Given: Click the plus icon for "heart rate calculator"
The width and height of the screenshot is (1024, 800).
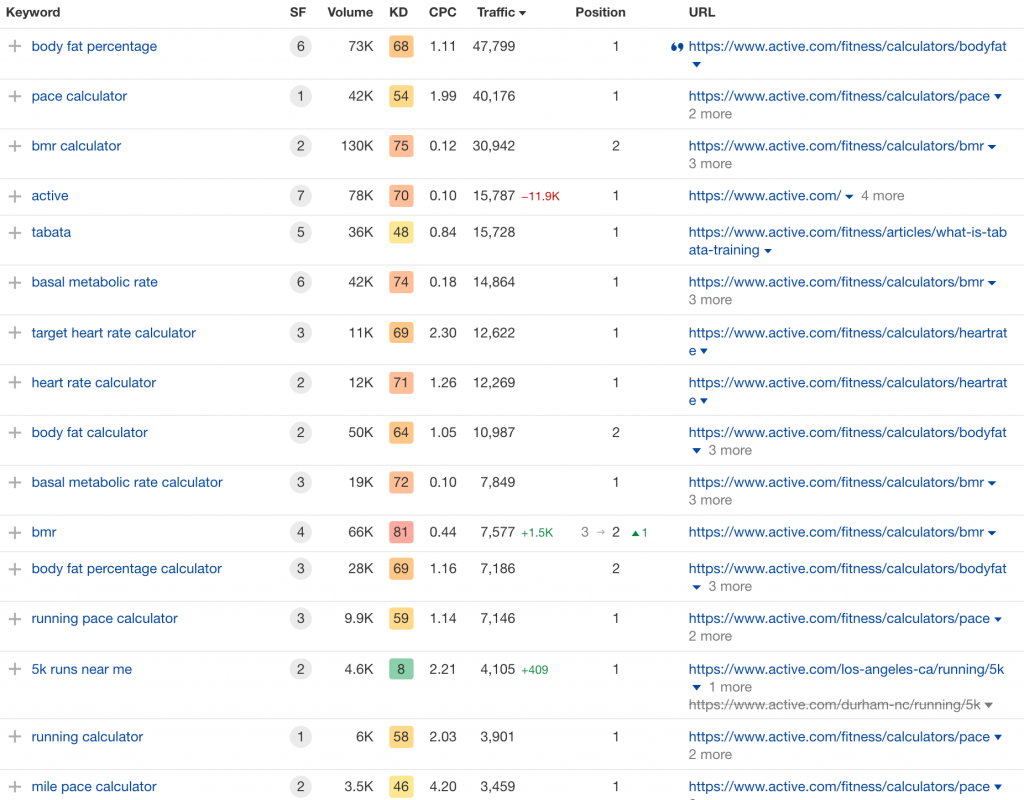Looking at the screenshot, I should (14, 383).
